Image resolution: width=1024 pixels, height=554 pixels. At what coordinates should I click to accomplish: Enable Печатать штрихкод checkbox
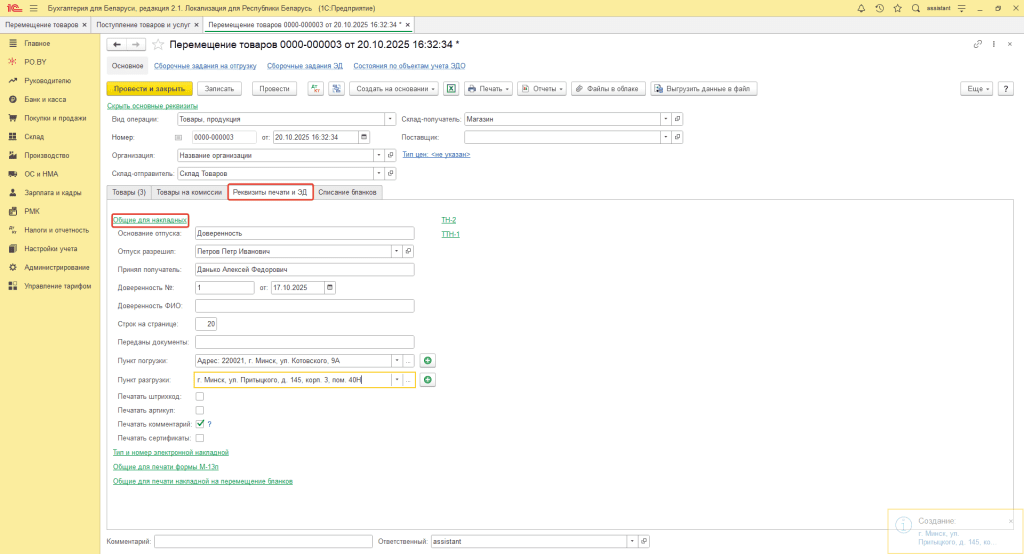200,397
